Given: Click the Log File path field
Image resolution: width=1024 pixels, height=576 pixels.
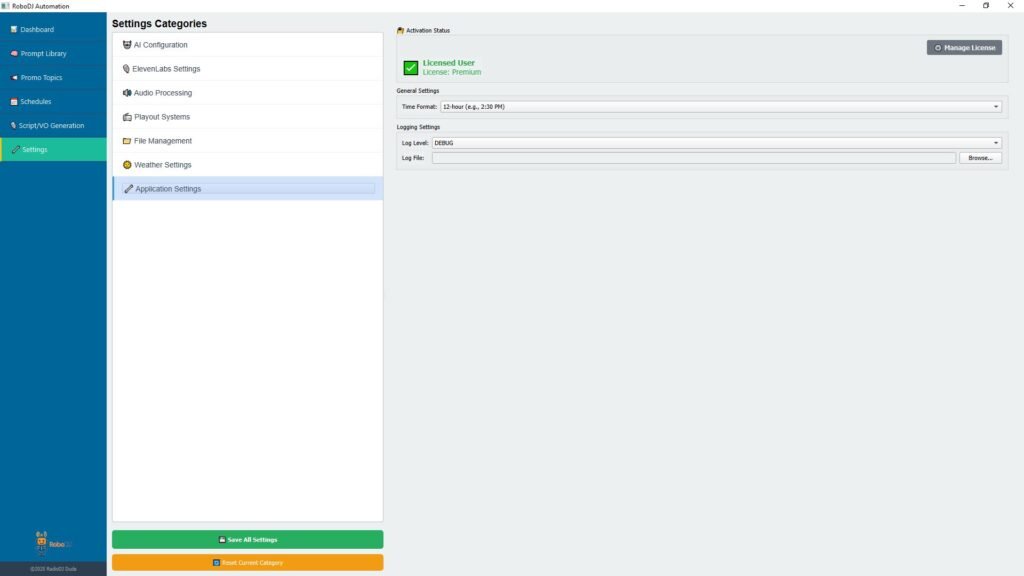Looking at the screenshot, I should click(x=693, y=158).
